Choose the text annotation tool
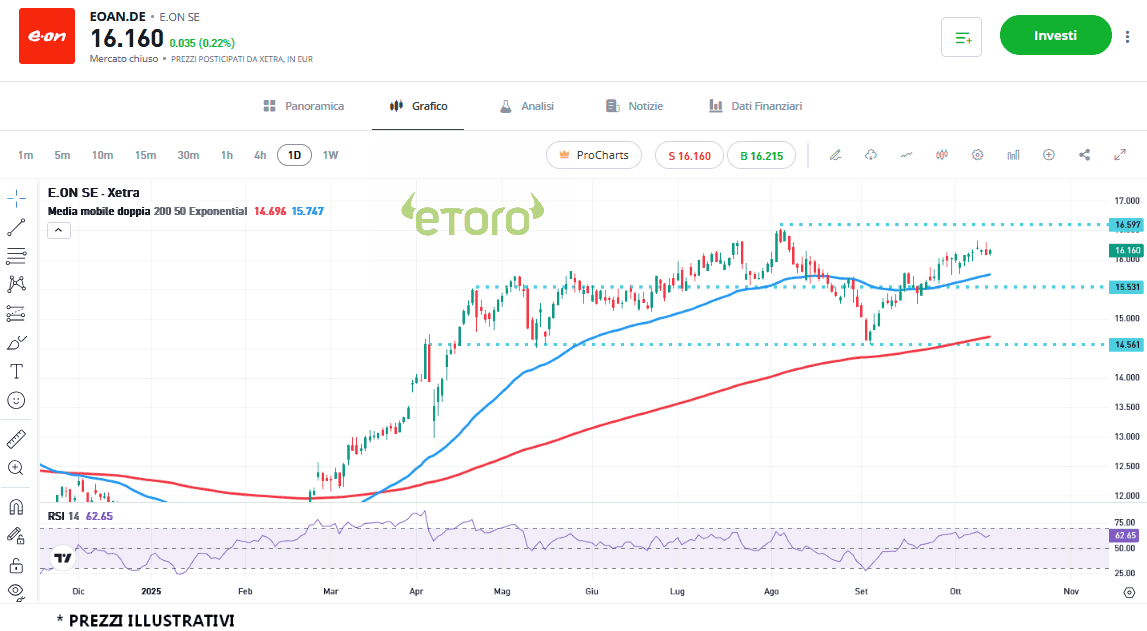The height and width of the screenshot is (631, 1147). (16, 371)
